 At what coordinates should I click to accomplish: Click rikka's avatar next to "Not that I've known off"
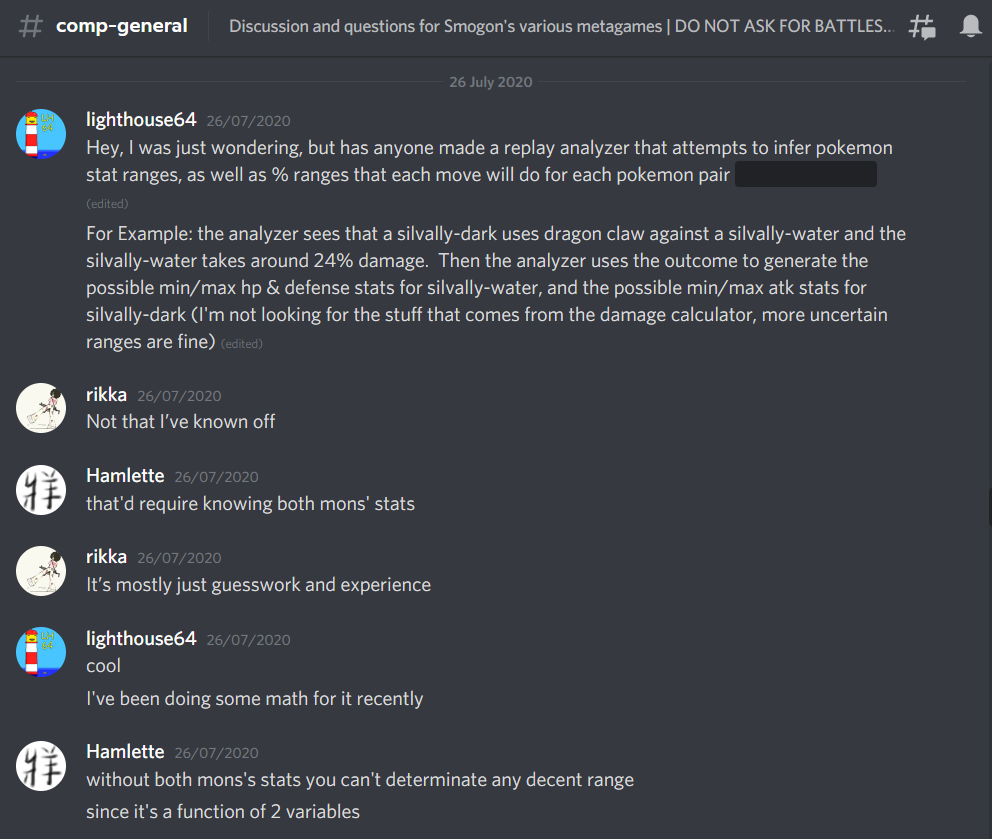point(41,408)
